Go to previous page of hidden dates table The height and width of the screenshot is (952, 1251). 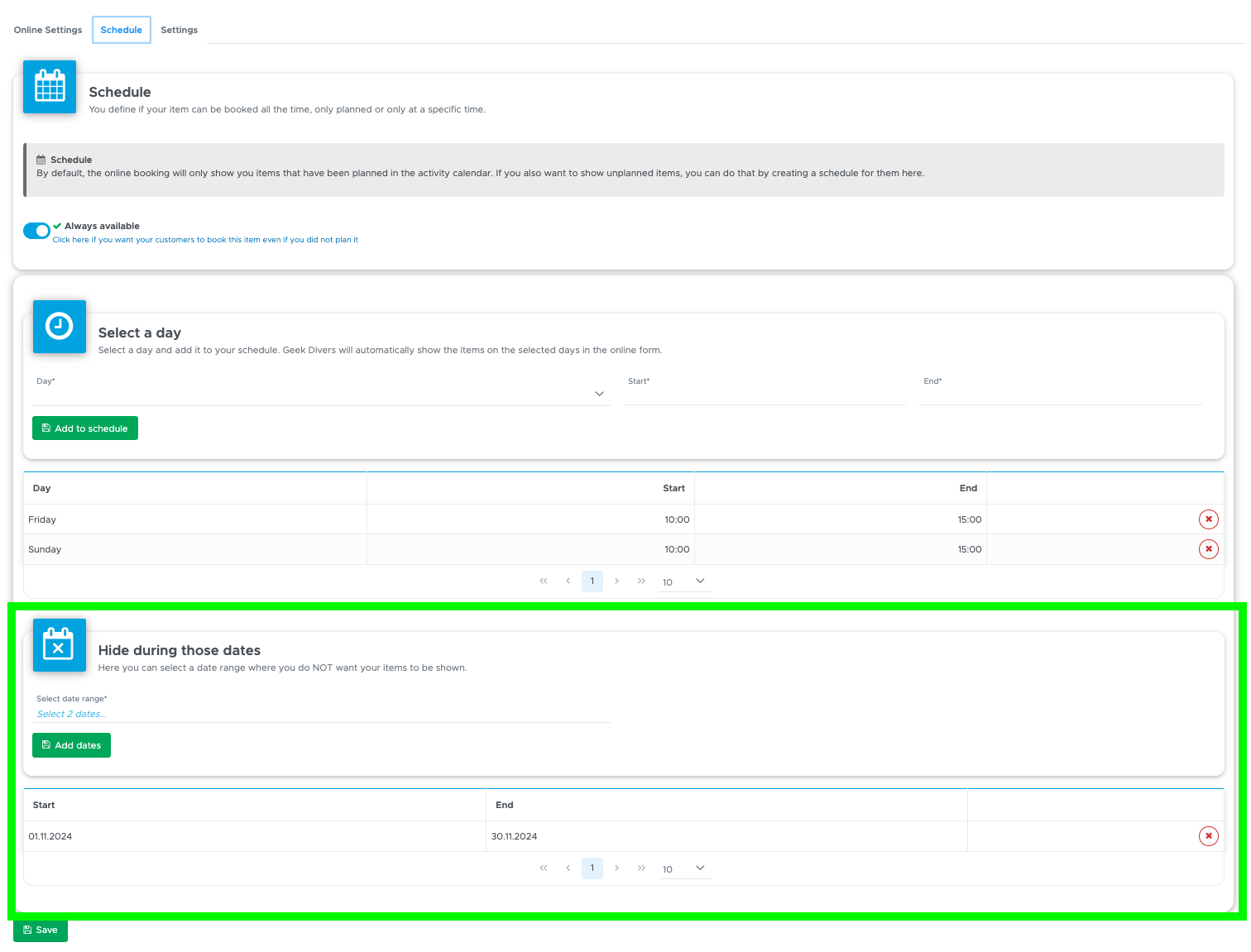coord(568,868)
